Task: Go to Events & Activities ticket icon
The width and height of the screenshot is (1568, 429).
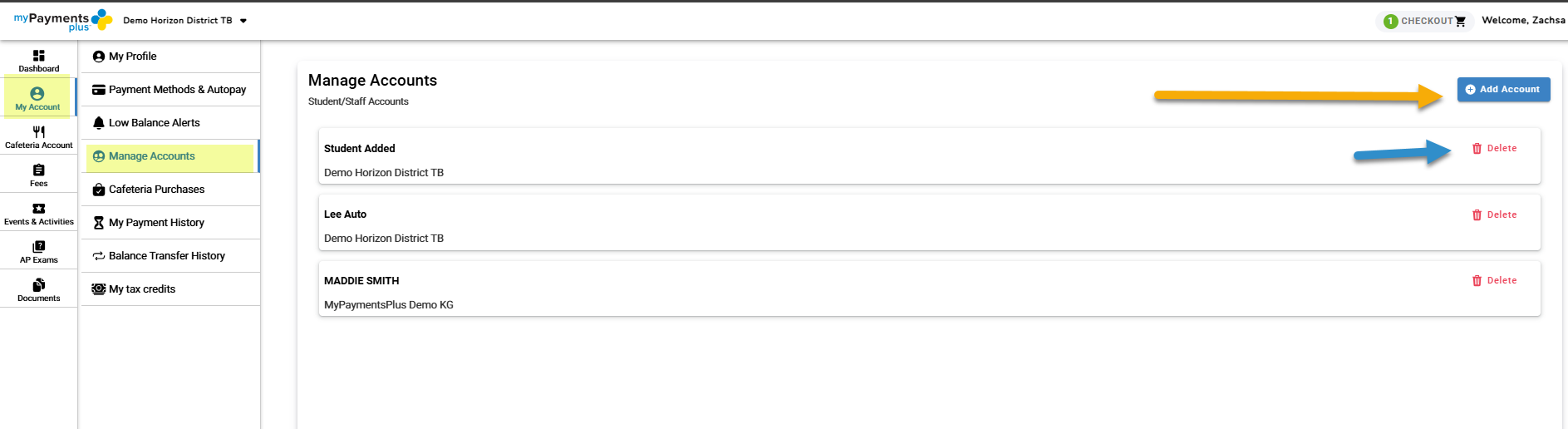Action: (39, 209)
